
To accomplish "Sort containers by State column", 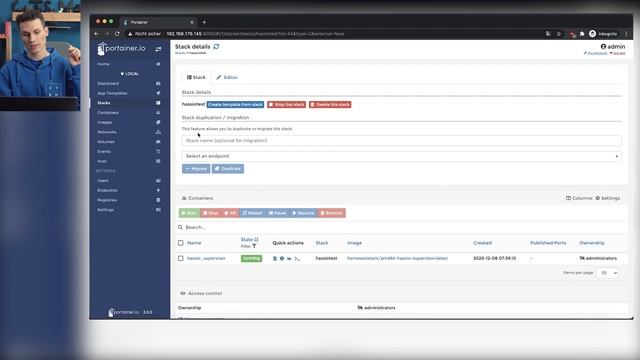I will point(249,240).
